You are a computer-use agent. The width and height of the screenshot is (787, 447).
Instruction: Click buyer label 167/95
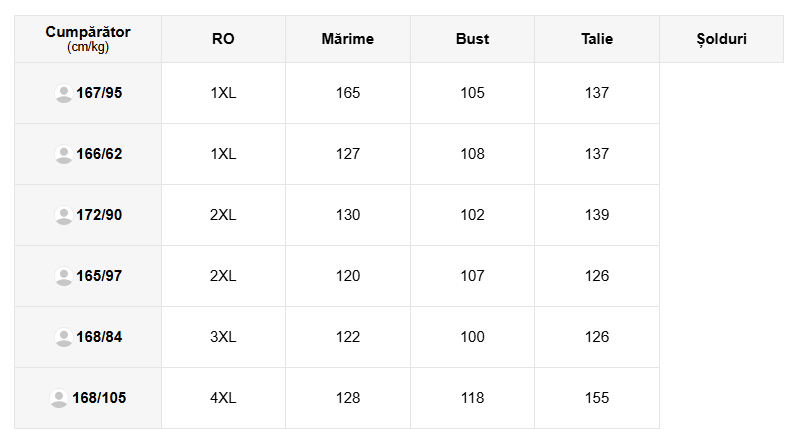99,93
